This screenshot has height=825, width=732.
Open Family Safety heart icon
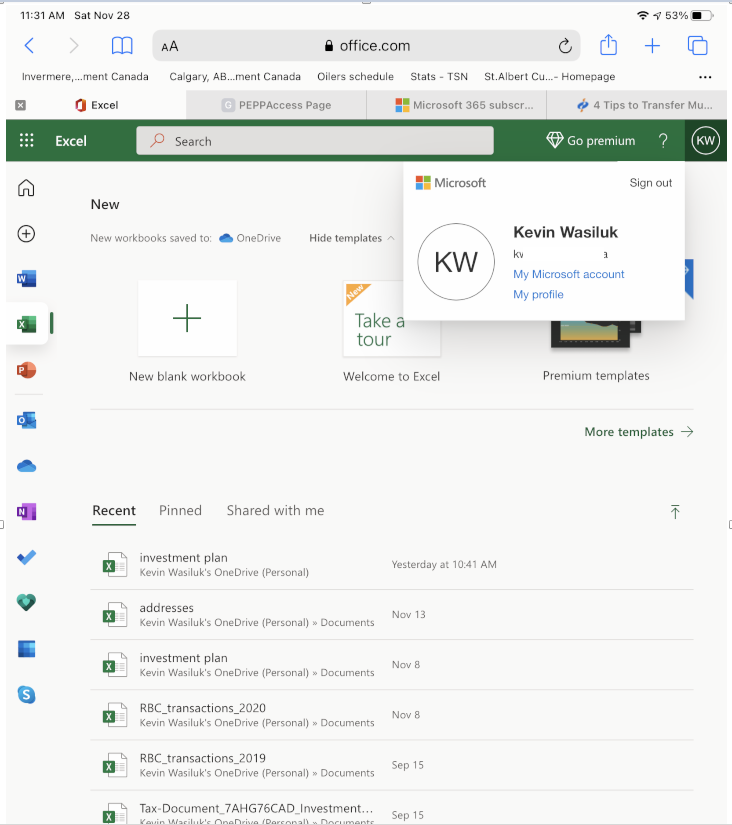pos(26,602)
